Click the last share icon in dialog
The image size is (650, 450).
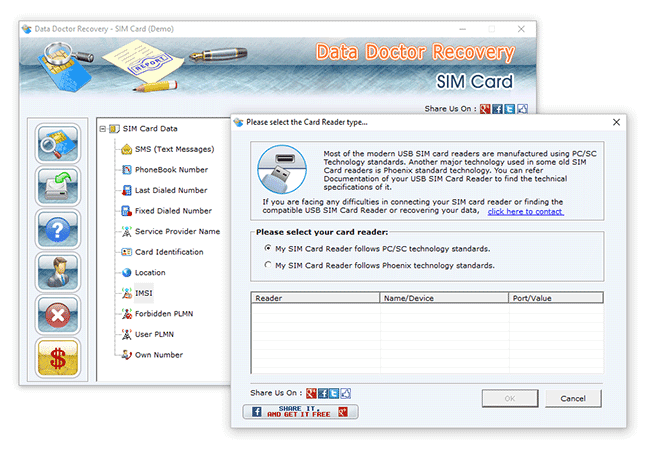point(346,393)
